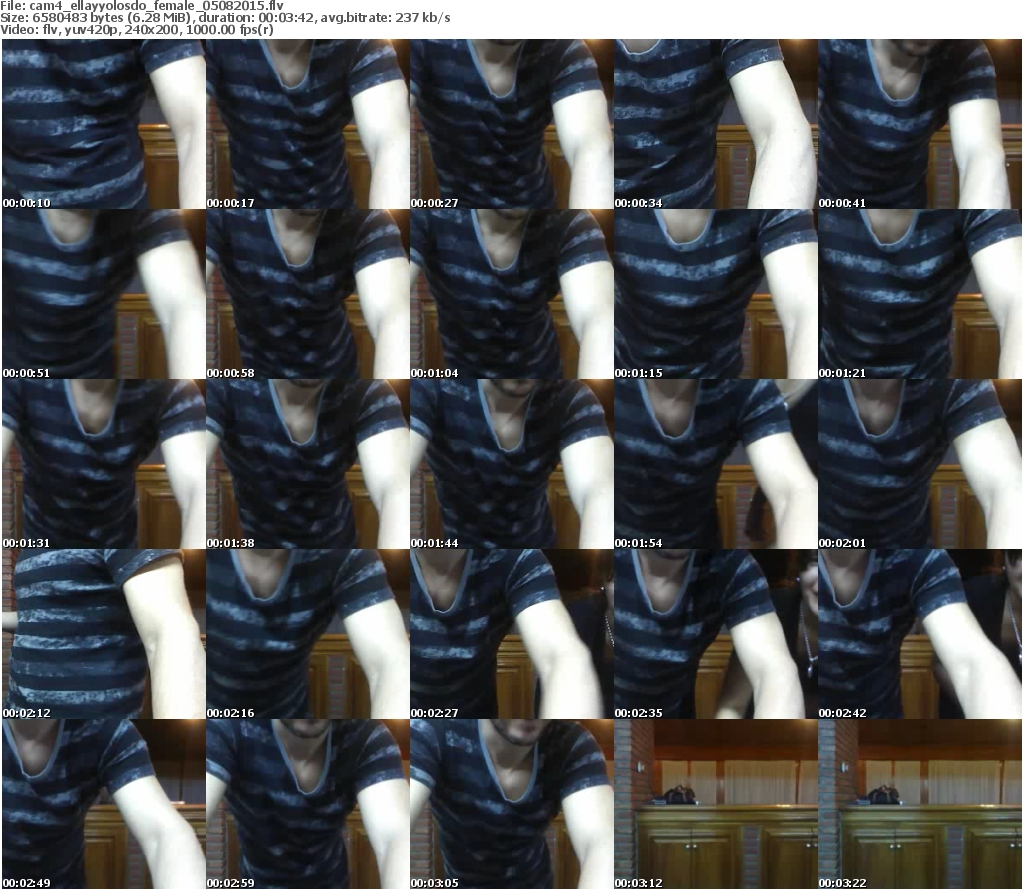Open the thumbnail frame at 00:00:51
This screenshot has width=1024, height=889.
point(104,294)
